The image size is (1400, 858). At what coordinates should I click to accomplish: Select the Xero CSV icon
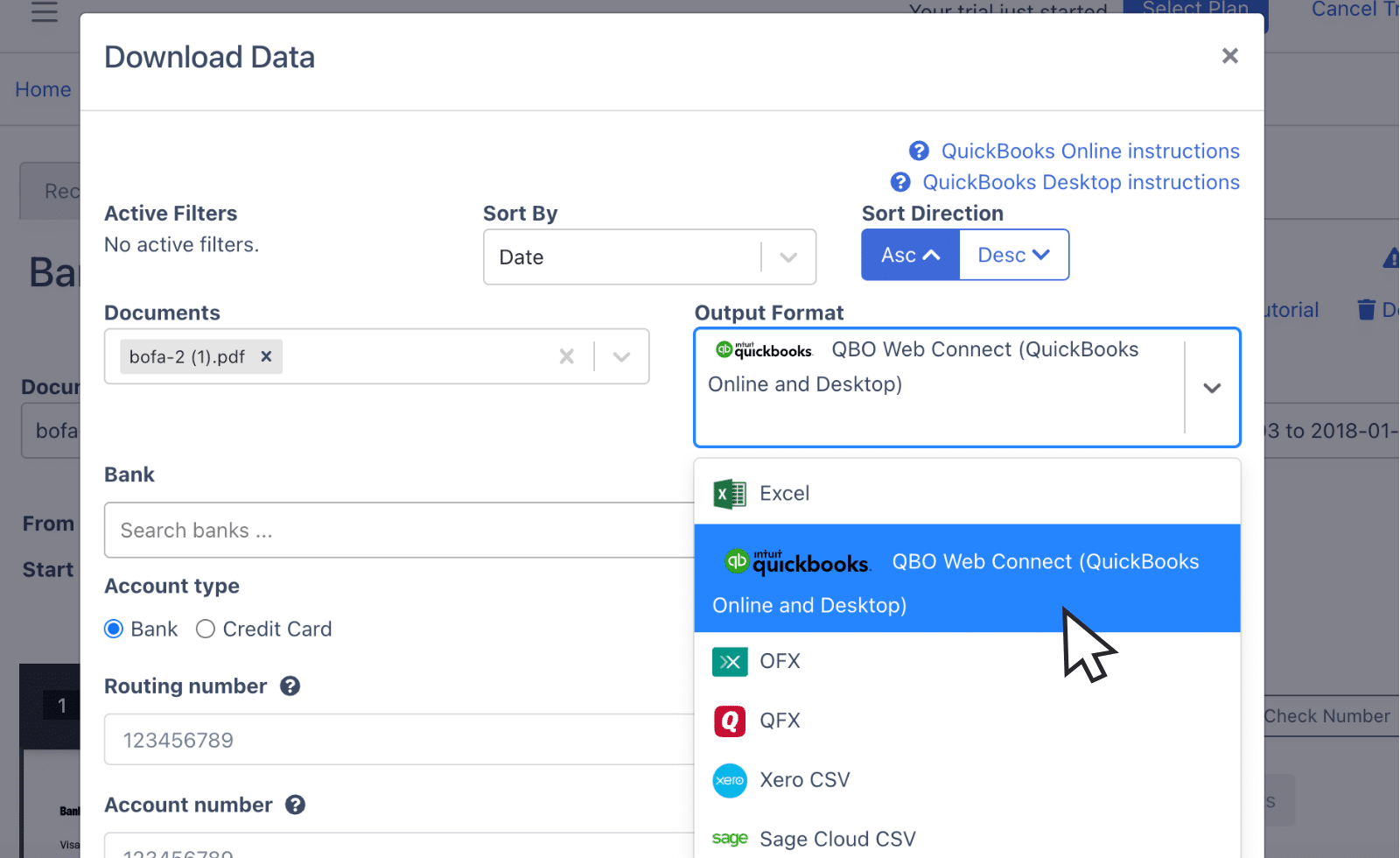pos(729,780)
